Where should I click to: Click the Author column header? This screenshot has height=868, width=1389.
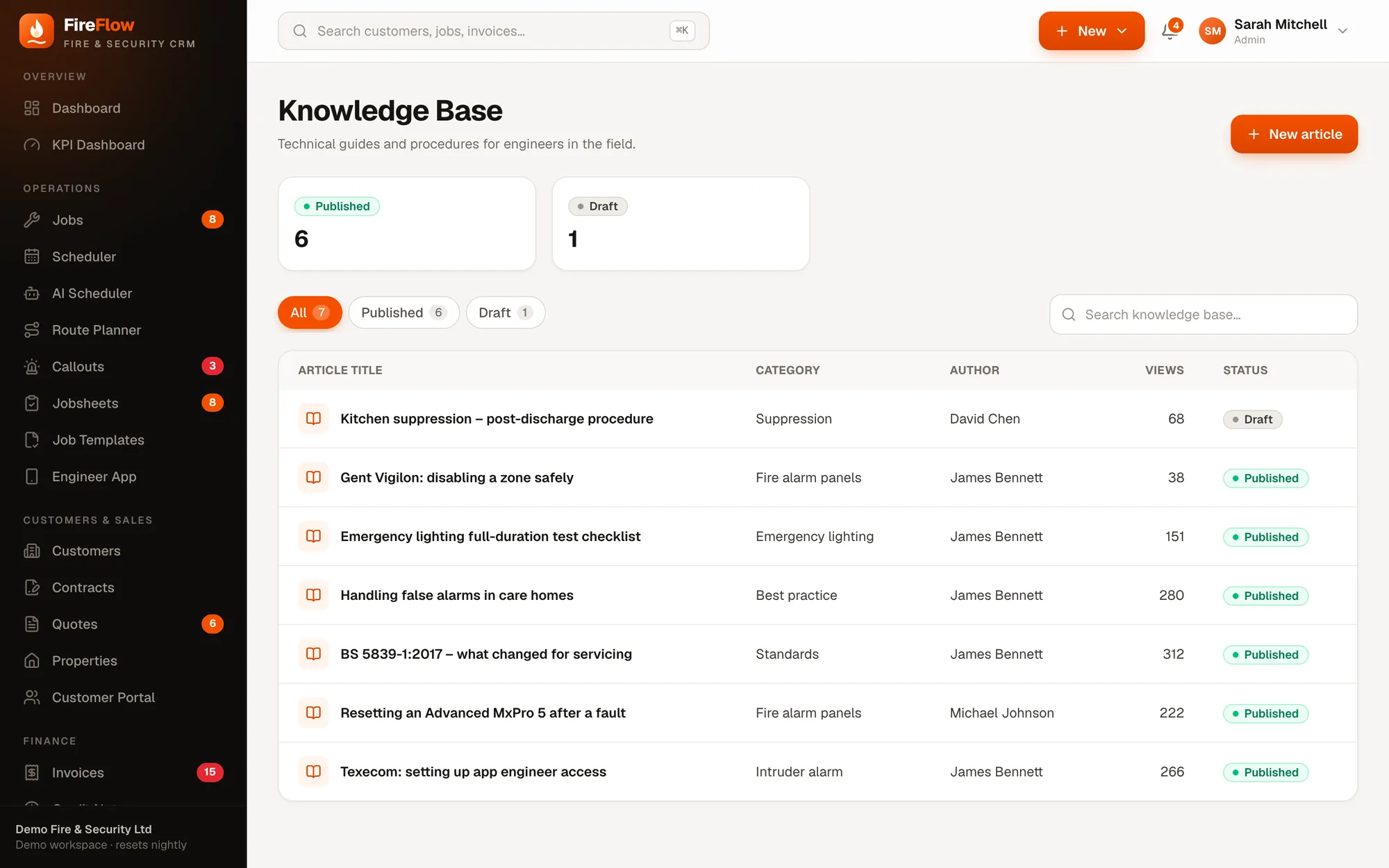tap(974, 370)
